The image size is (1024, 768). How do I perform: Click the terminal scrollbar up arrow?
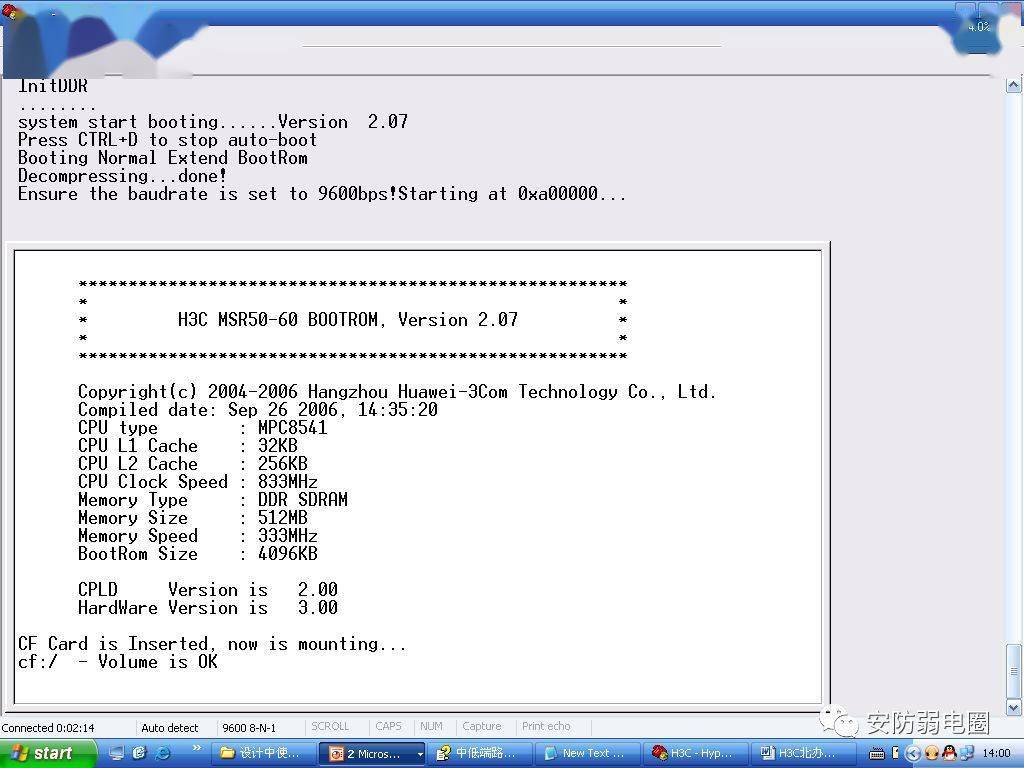tap(1014, 84)
